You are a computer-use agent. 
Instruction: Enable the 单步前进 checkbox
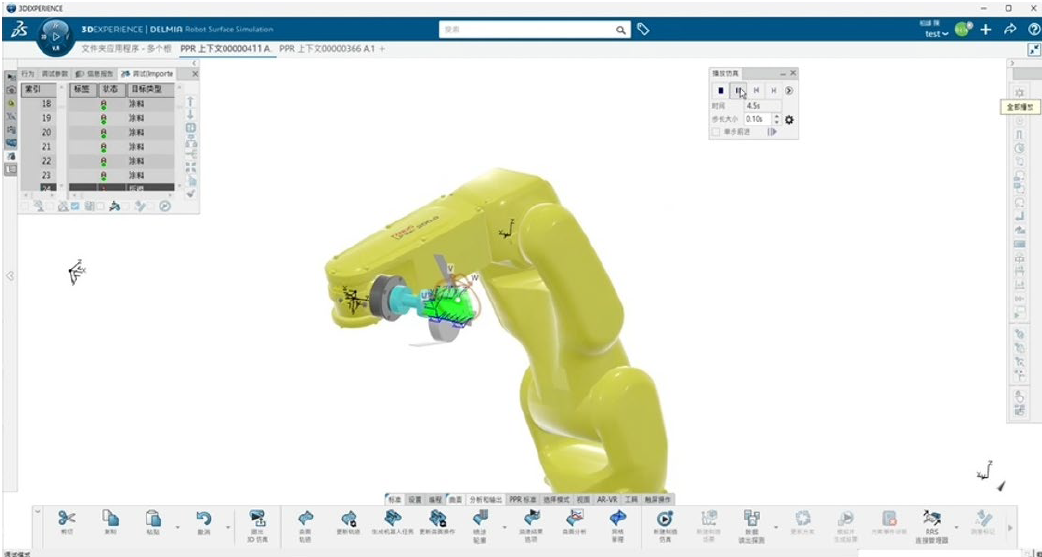pyautogui.click(x=715, y=132)
